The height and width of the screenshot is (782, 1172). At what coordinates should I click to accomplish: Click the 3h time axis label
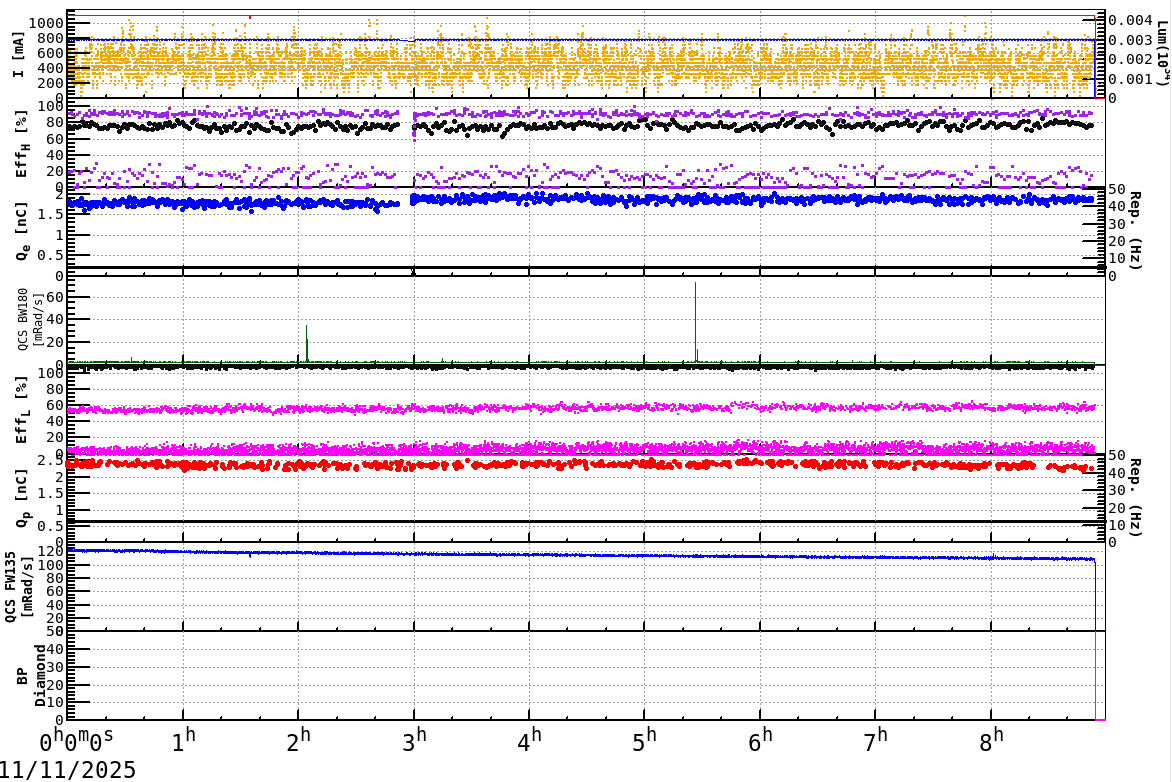coord(414,740)
